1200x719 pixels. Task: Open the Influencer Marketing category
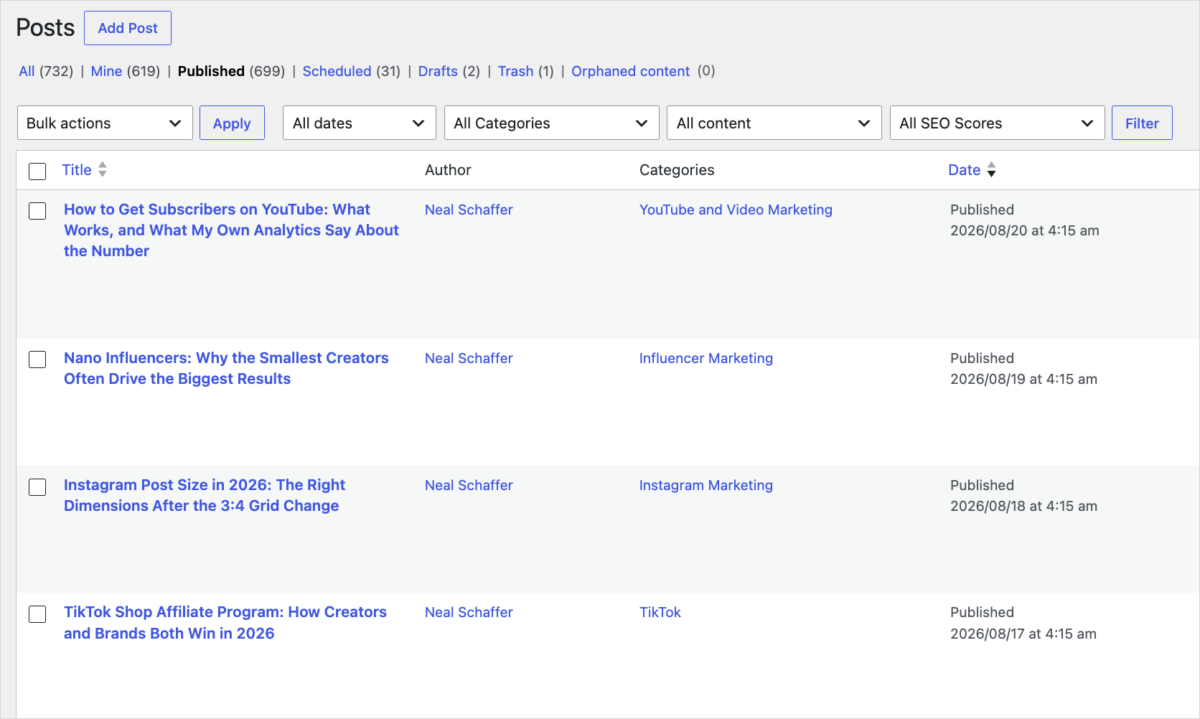(706, 358)
